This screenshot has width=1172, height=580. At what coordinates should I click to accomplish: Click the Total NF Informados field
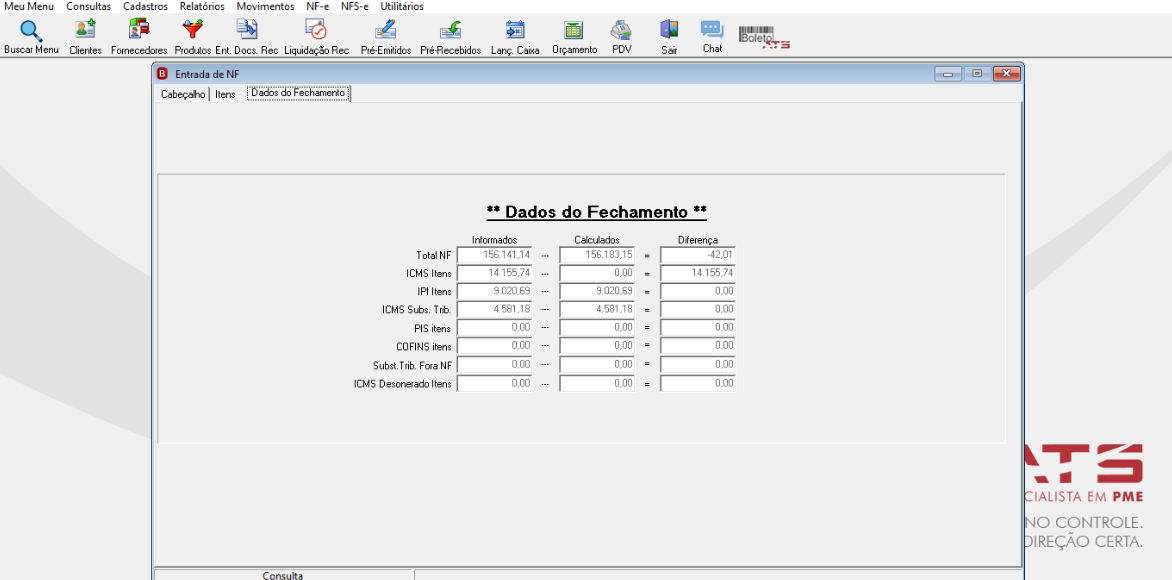(494, 255)
